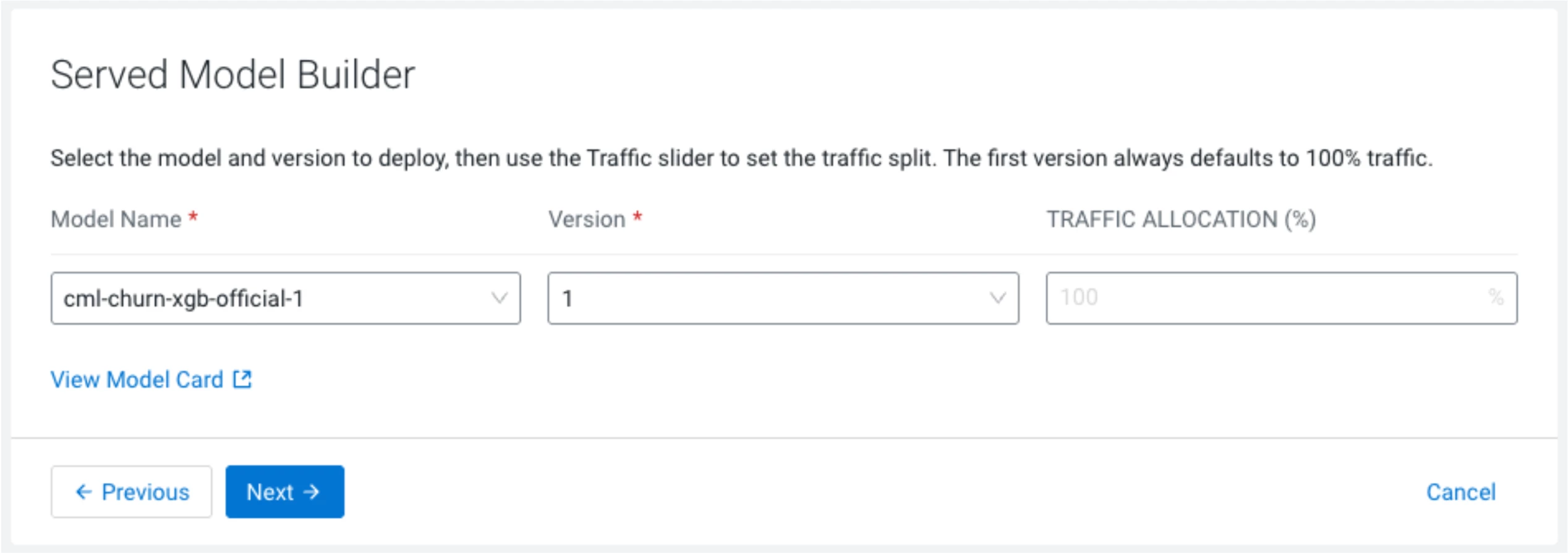Open the Version selector showing 1

pyautogui.click(x=783, y=298)
